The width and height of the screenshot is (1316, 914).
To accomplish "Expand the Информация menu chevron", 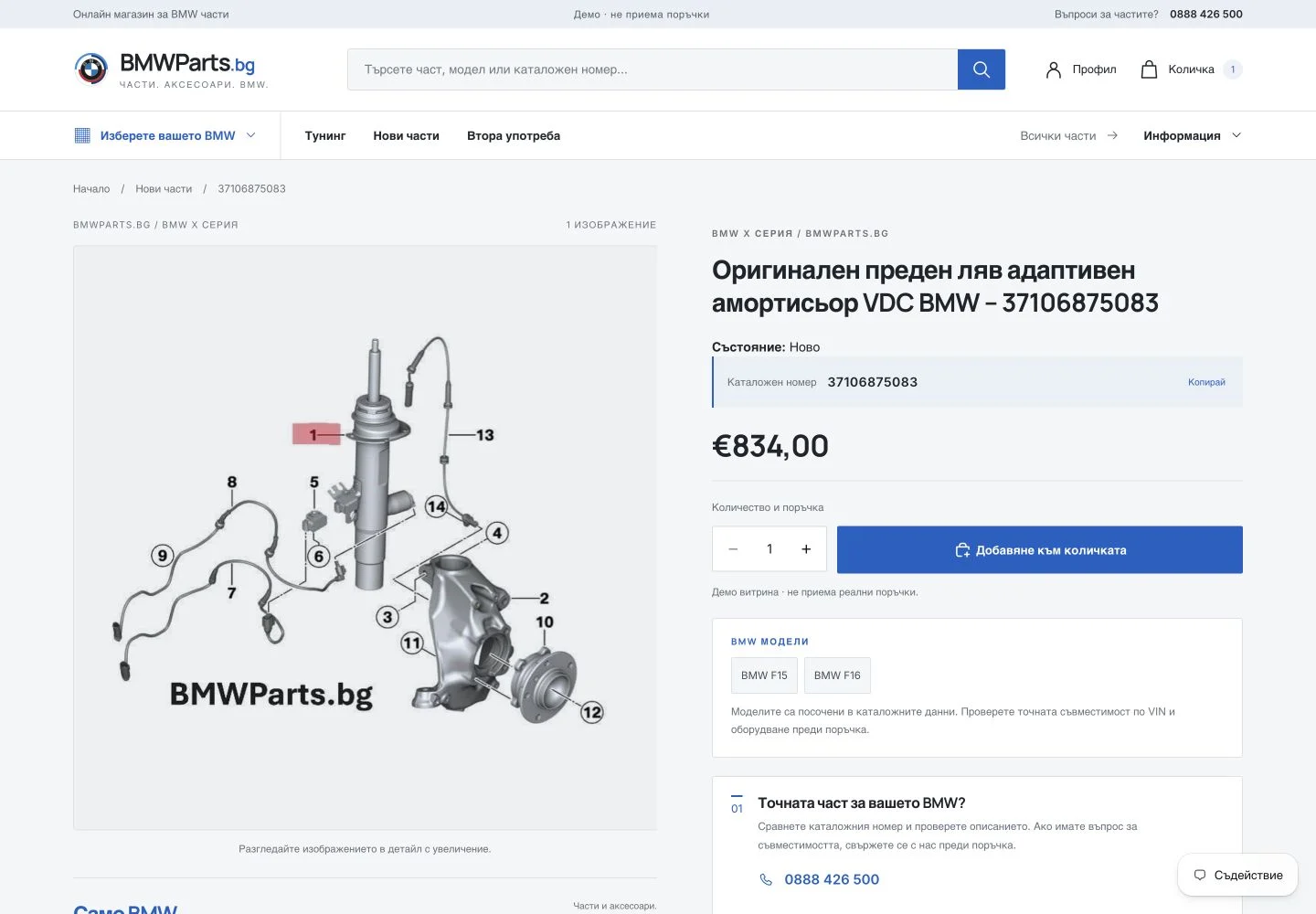I will [x=1236, y=135].
